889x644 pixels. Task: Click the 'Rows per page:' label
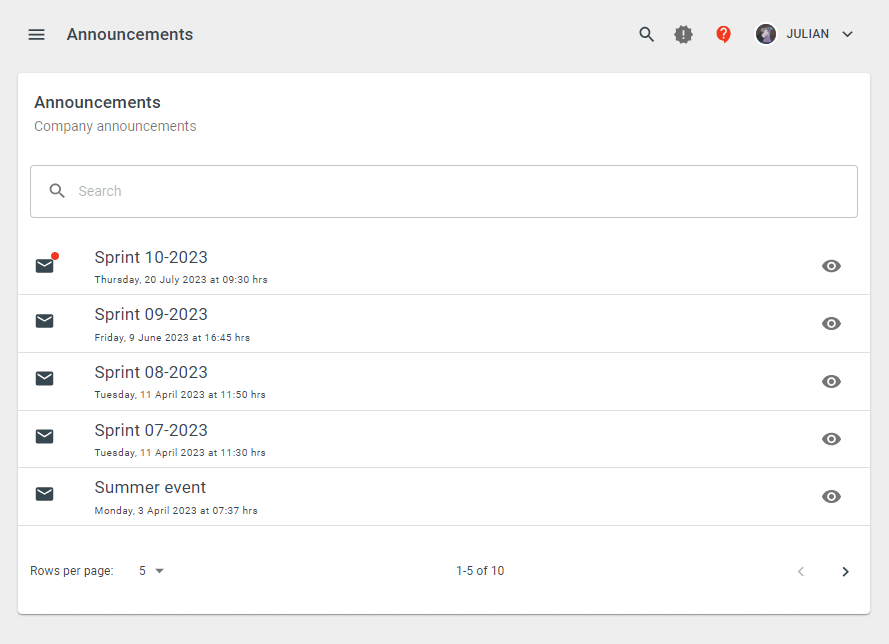(71, 571)
